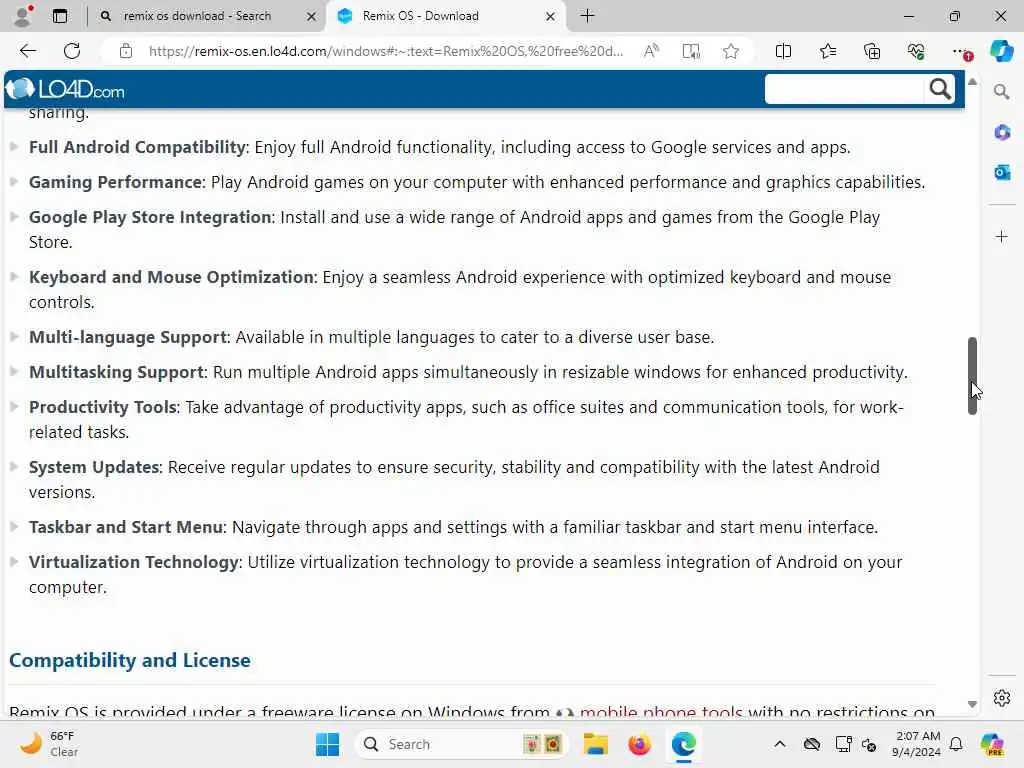Click the Edge taskbar icon
Screen dimensions: 1024x768
pos(683,744)
